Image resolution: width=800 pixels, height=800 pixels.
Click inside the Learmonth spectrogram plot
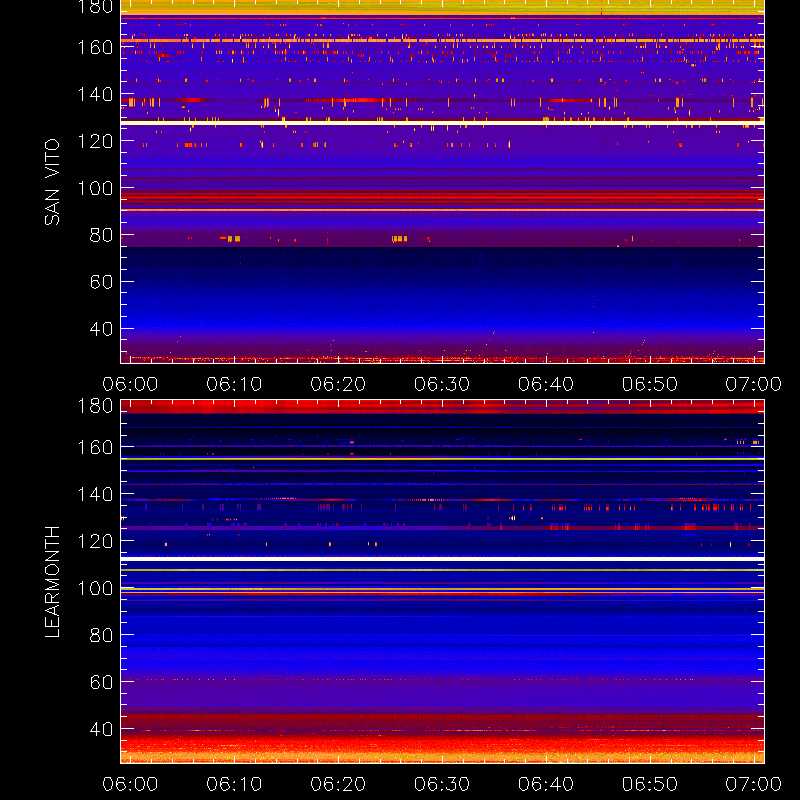pyautogui.click(x=442, y=582)
